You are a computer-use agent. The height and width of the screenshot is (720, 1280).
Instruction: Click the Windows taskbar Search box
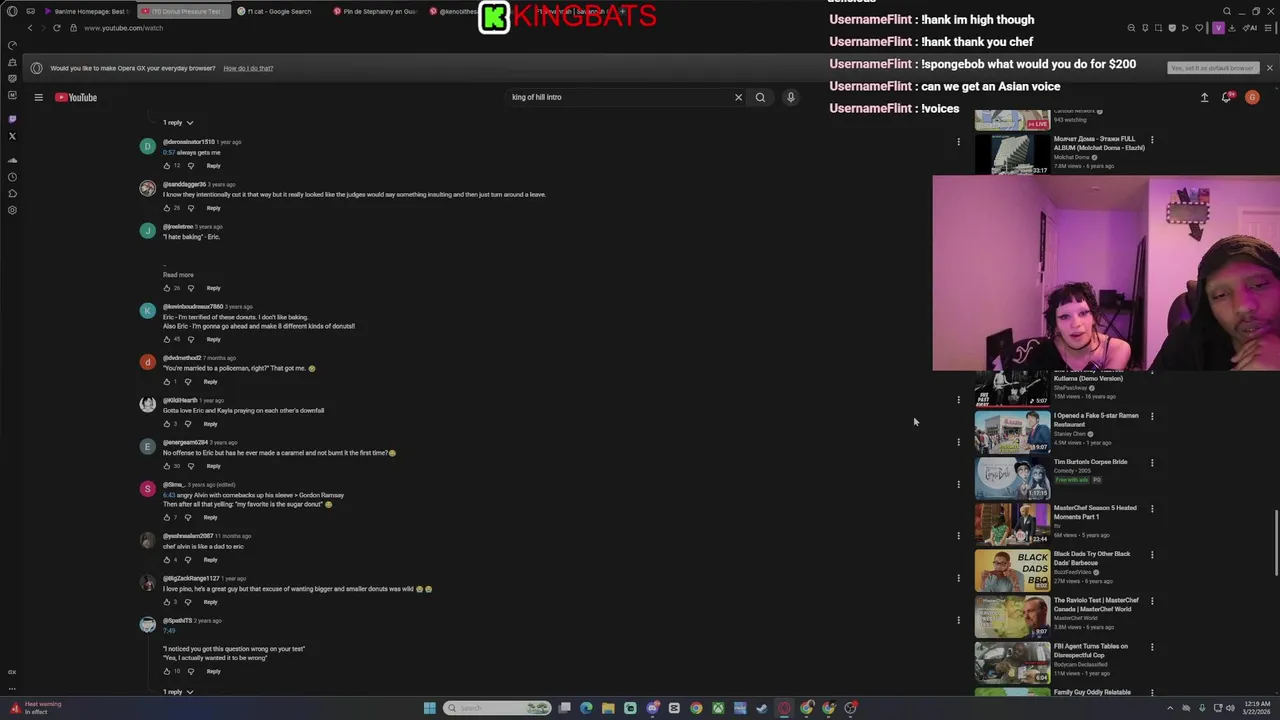498,708
